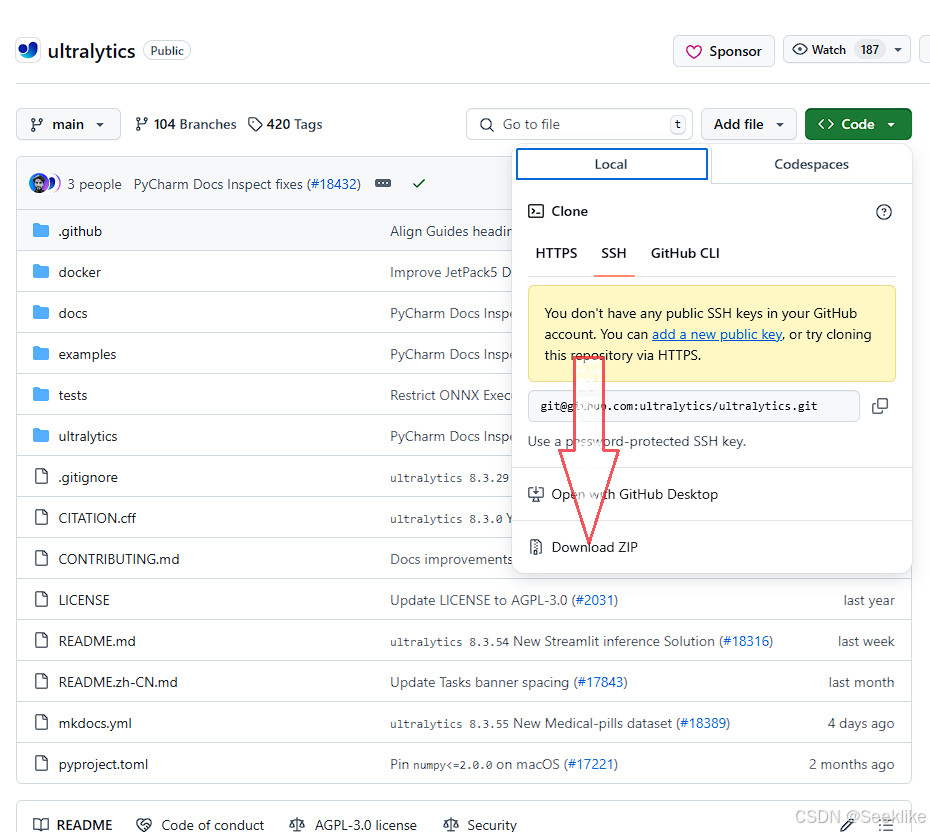This screenshot has height=832, width=930.
Task: Open the #17221 pull request link
Action: click(591, 764)
